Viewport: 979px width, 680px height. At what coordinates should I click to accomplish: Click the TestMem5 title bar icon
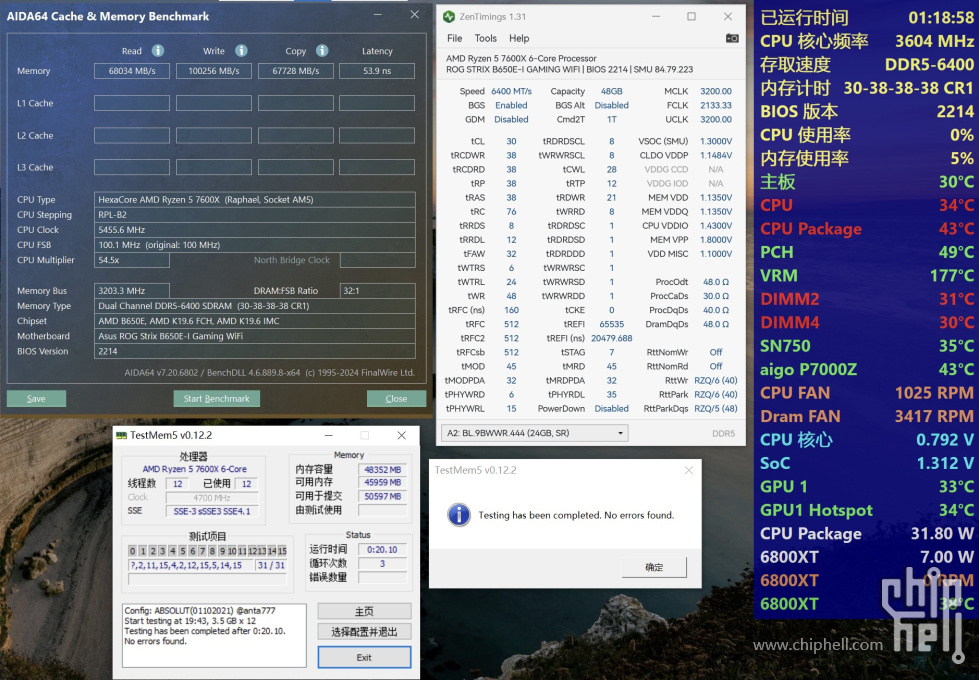tap(121, 435)
